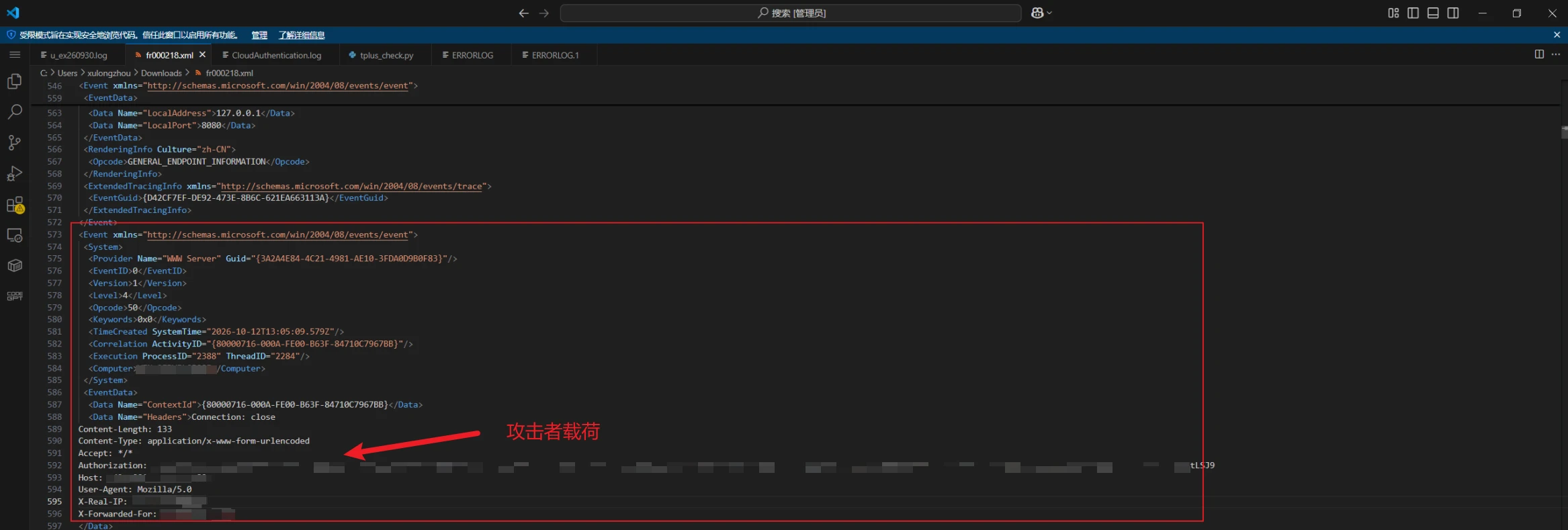This screenshot has width=1568, height=530.
Task: Click the Execution ProcessID 2388 line
Action: [x=199, y=356]
